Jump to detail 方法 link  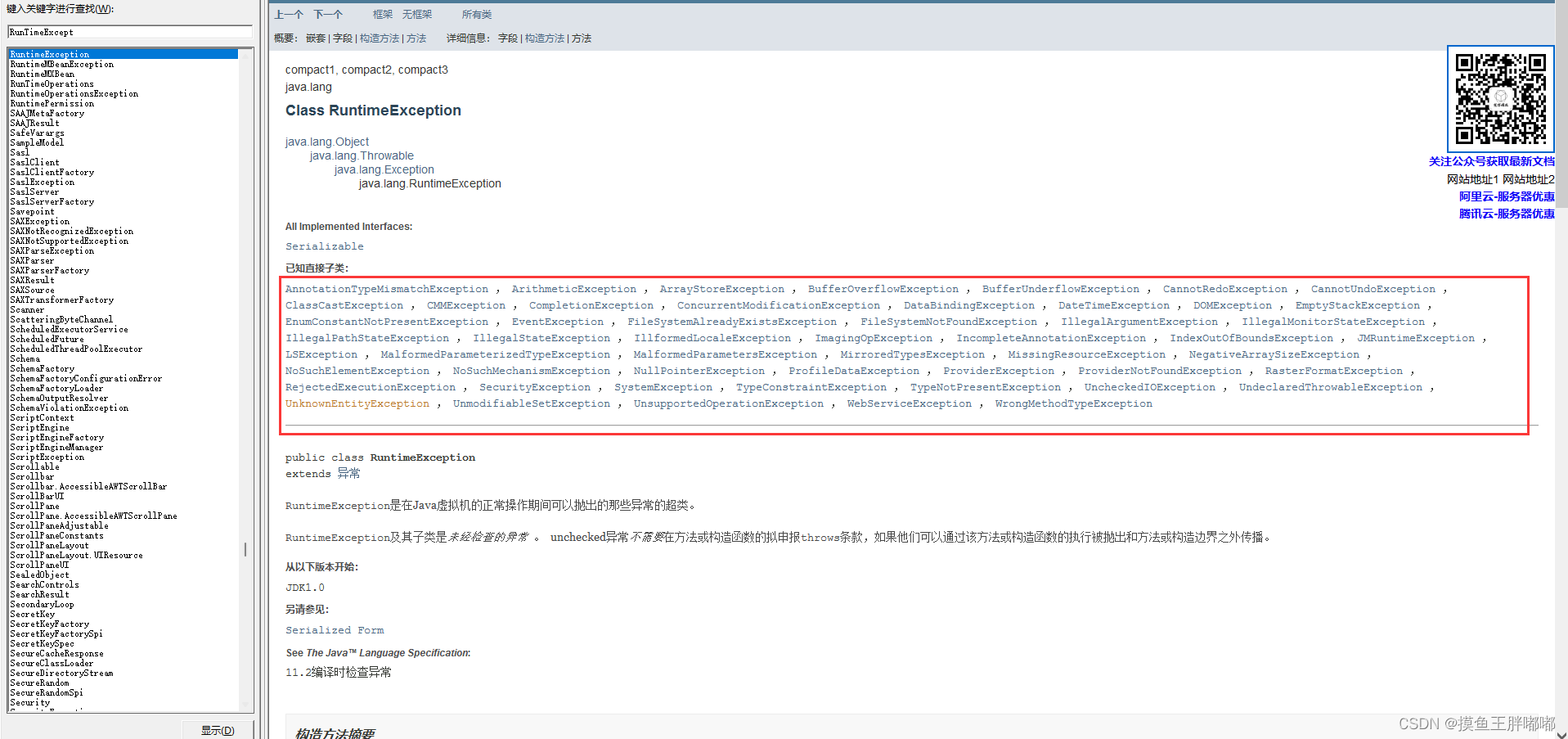[582, 38]
